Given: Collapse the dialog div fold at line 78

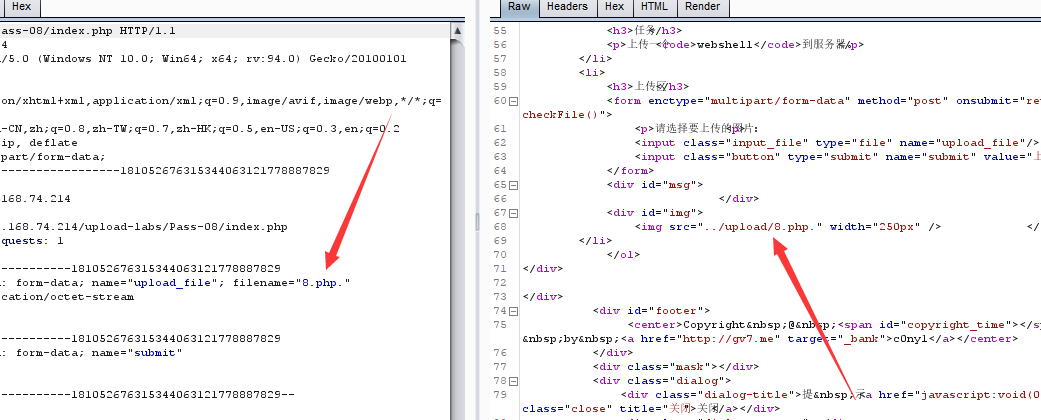Looking at the screenshot, I should click(514, 381).
